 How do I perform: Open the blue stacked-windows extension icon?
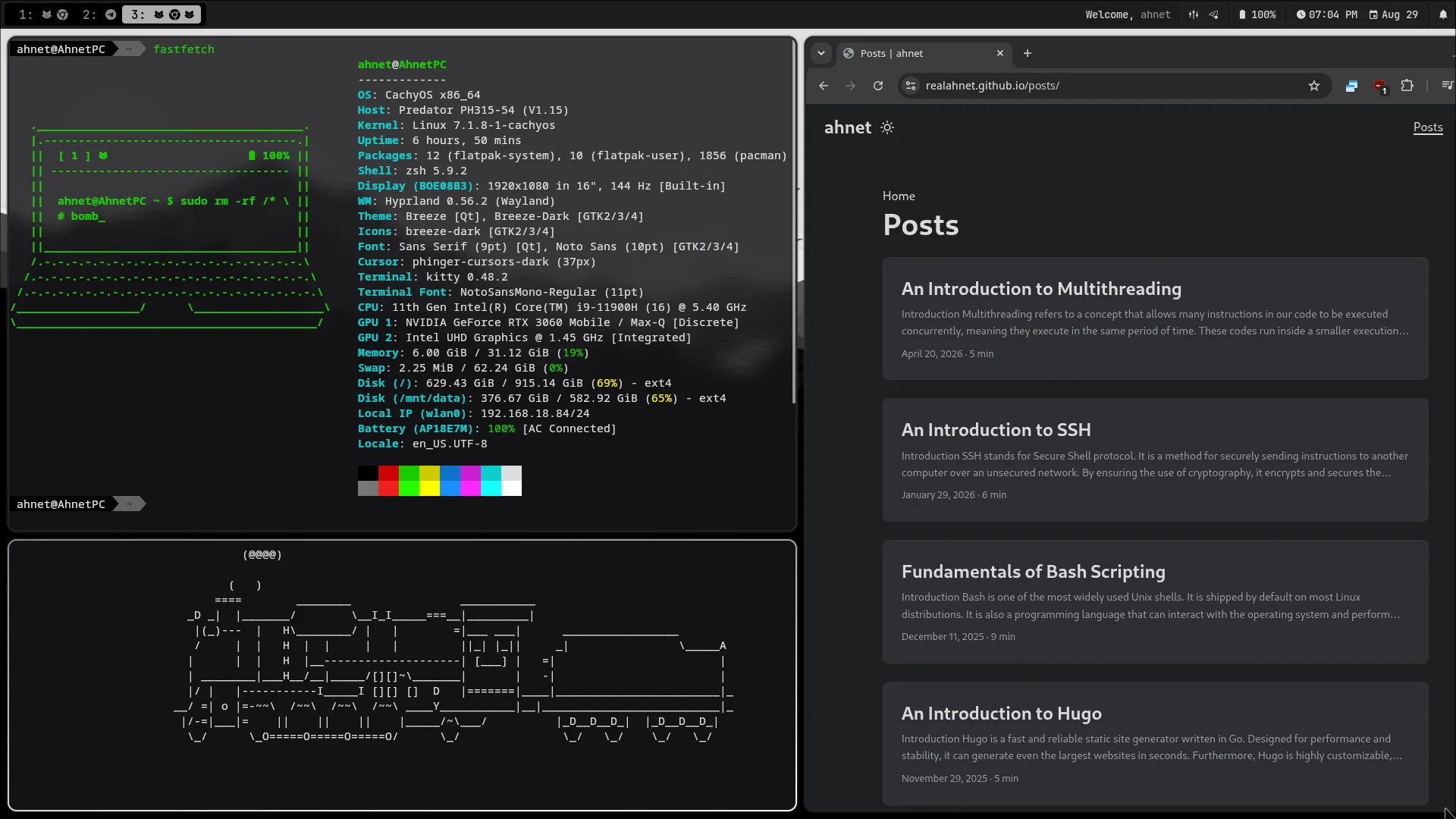(1351, 86)
